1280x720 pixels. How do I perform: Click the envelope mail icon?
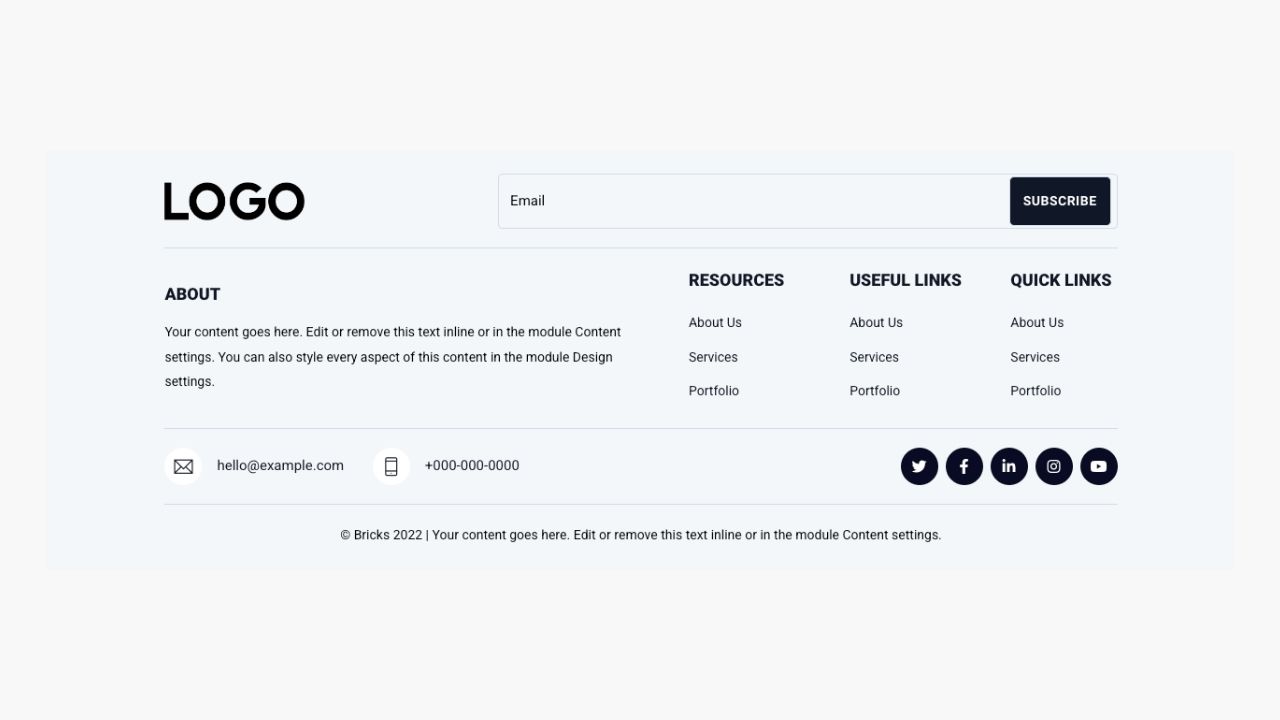pos(183,466)
